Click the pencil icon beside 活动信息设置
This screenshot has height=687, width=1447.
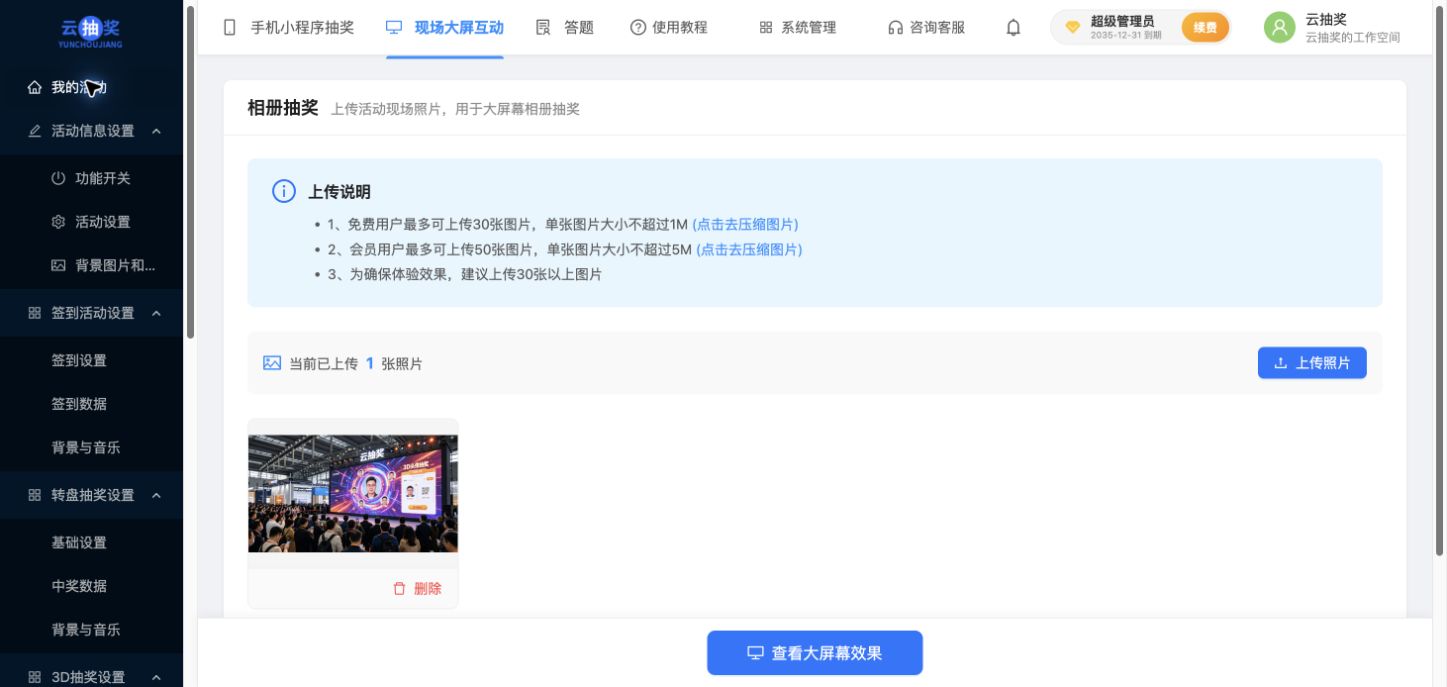(x=35, y=131)
